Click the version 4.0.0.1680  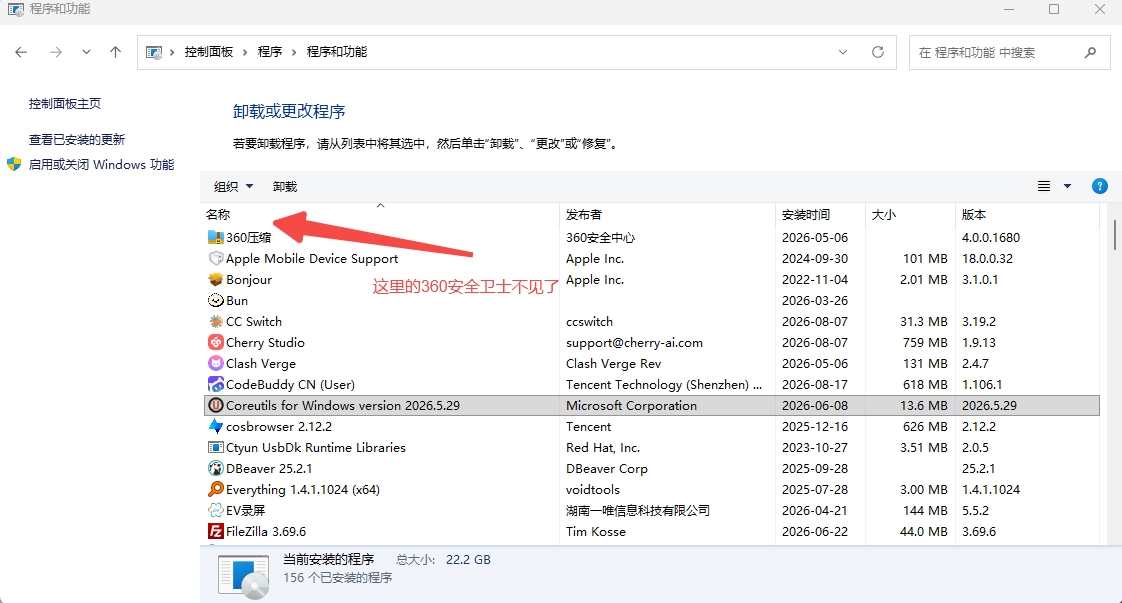pyautogui.click(x=990, y=237)
